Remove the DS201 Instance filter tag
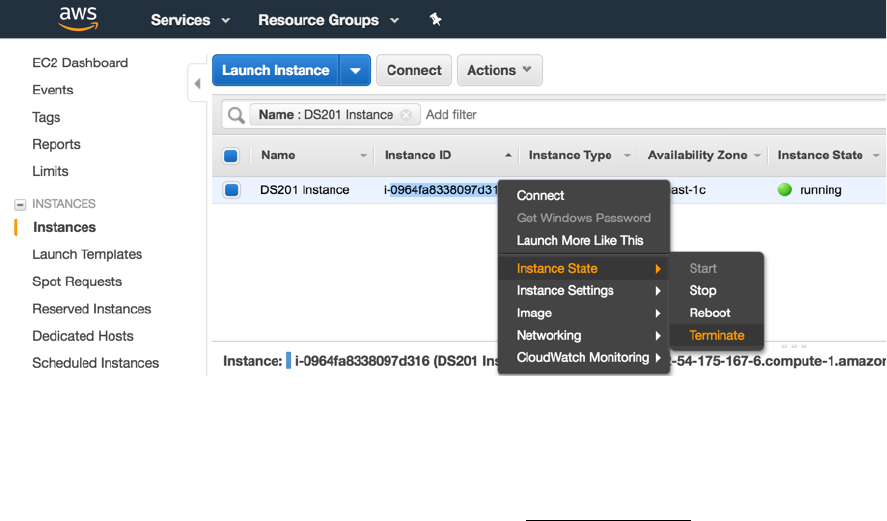This screenshot has width=887, height=521. [406, 115]
